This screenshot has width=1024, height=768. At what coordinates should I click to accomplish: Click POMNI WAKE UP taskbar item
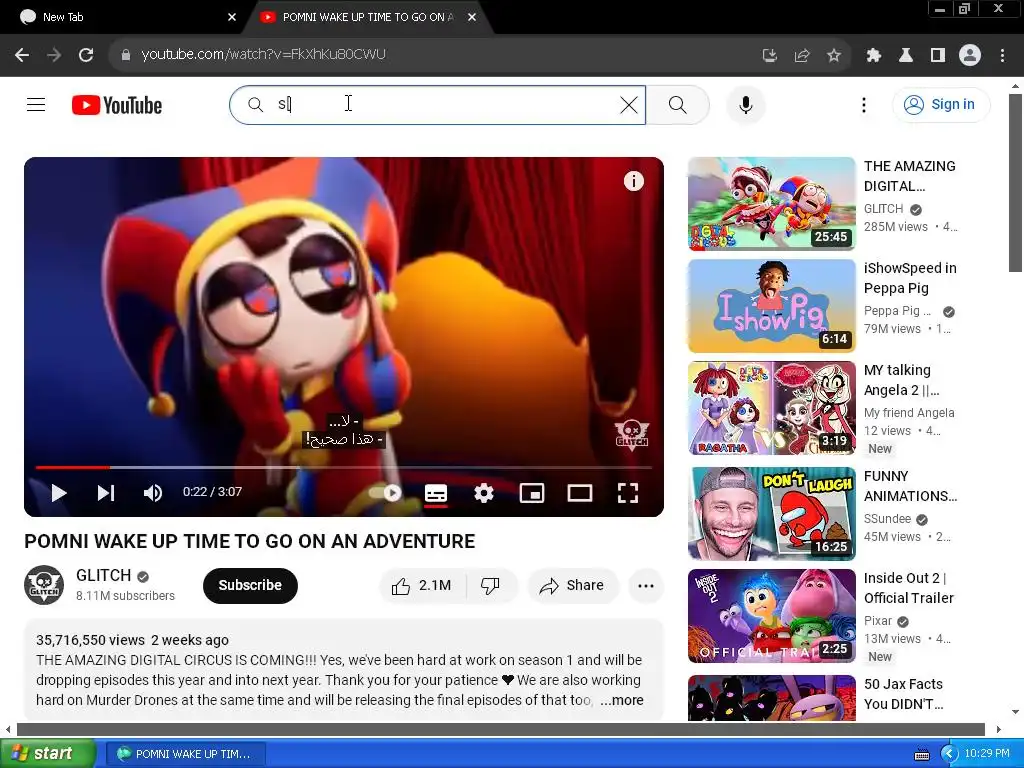[x=185, y=754]
